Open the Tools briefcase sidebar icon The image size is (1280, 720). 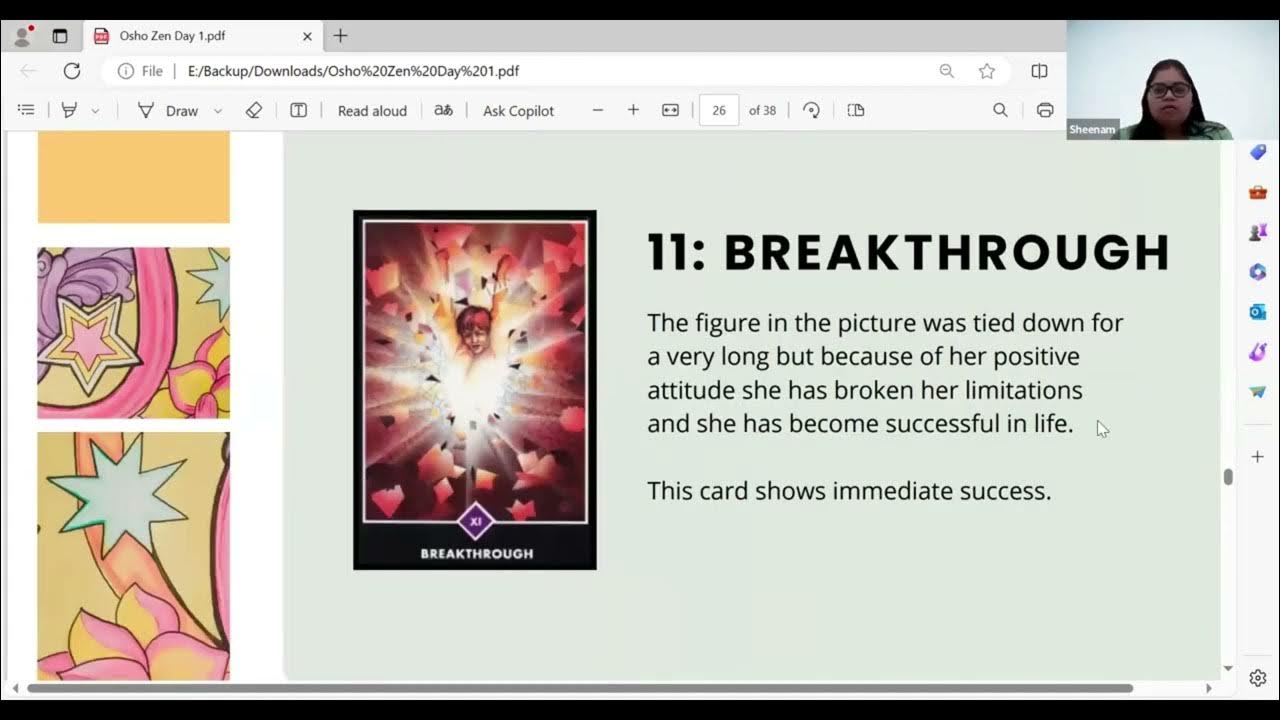[1258, 192]
